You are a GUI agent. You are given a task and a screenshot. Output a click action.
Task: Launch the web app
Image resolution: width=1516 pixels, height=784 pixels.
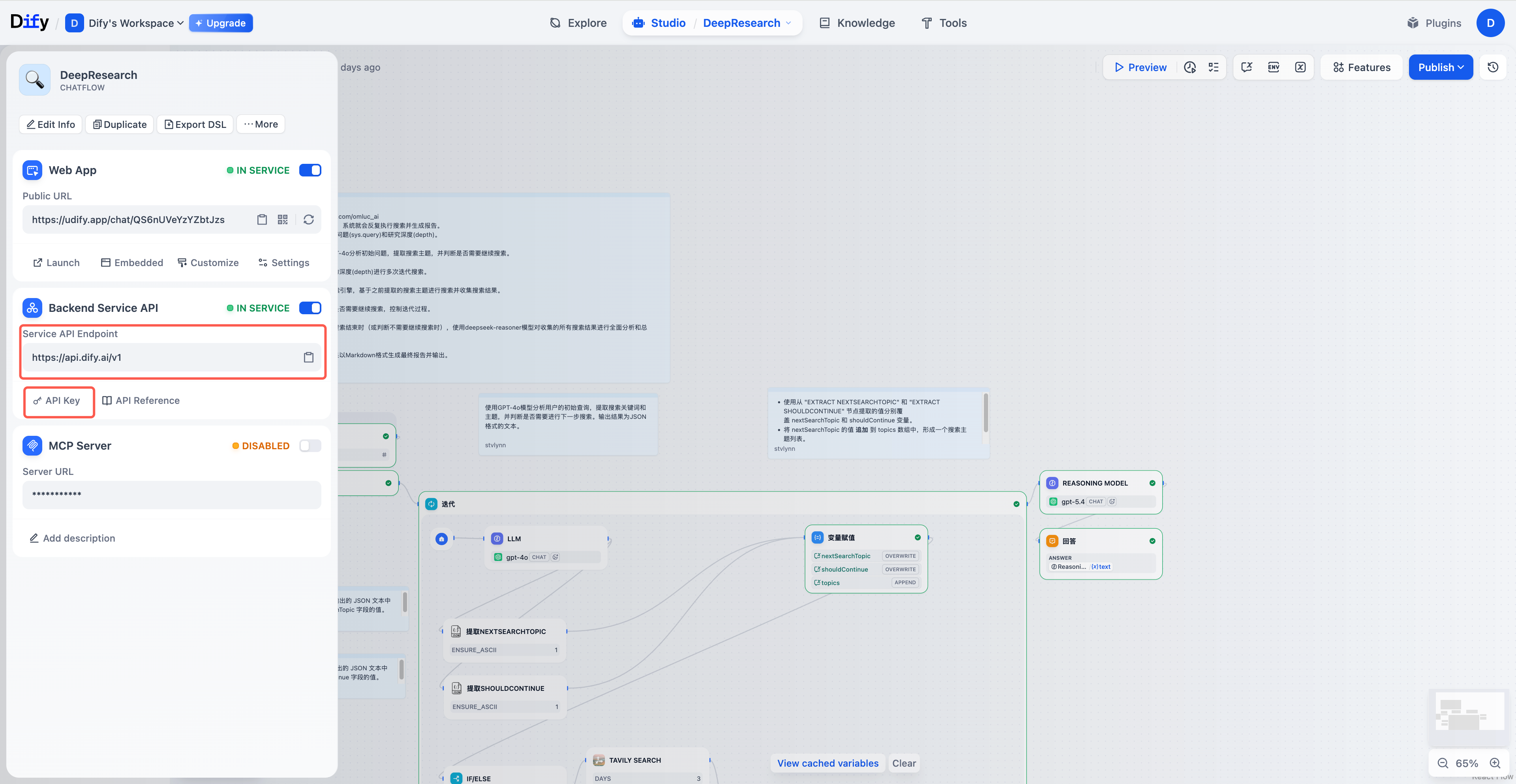tap(56, 263)
